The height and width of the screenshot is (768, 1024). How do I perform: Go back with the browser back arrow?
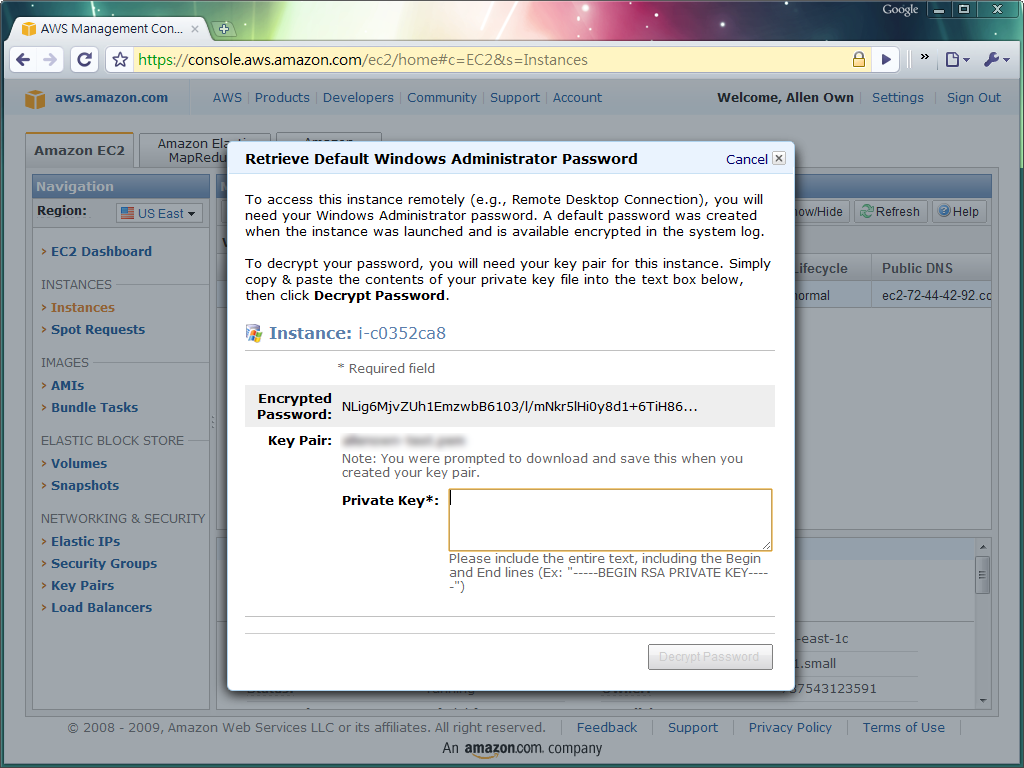click(x=24, y=60)
